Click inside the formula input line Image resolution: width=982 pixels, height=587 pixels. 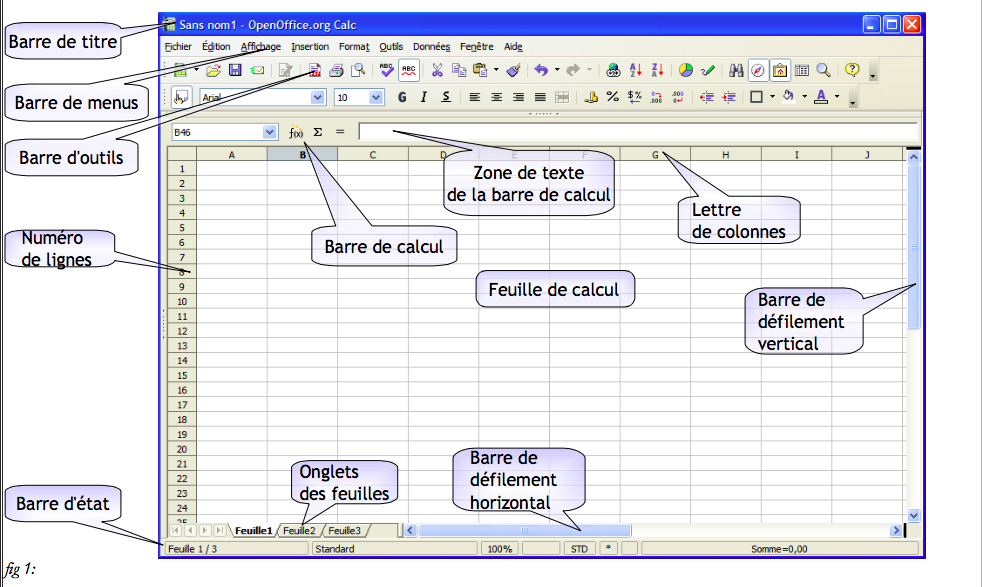tap(638, 132)
